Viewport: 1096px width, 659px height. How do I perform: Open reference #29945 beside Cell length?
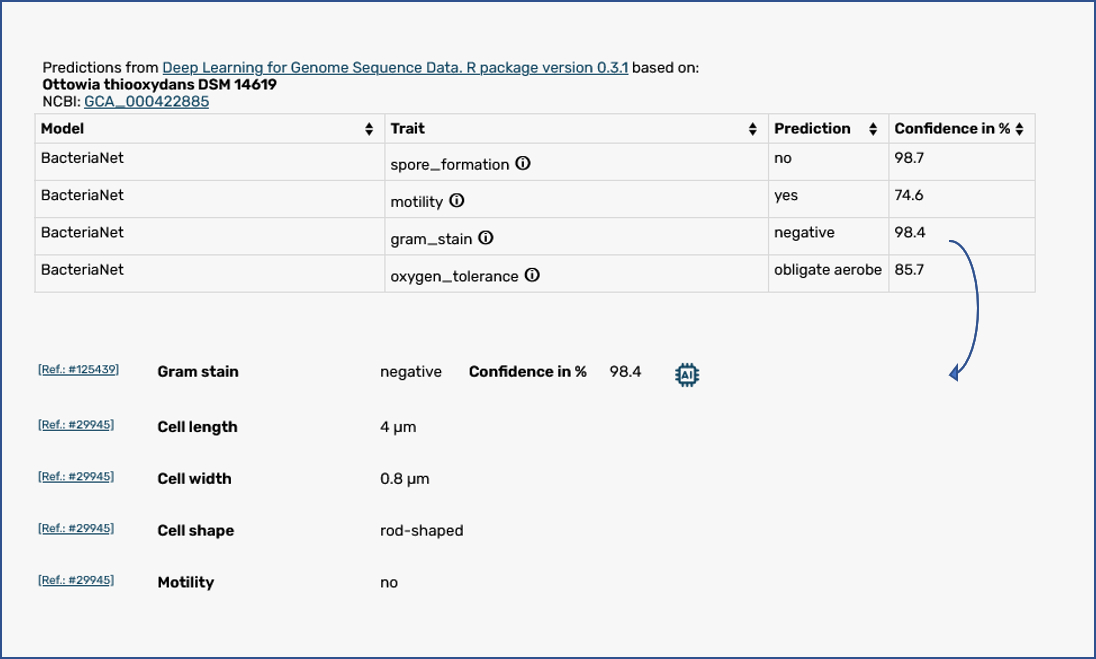(76, 424)
